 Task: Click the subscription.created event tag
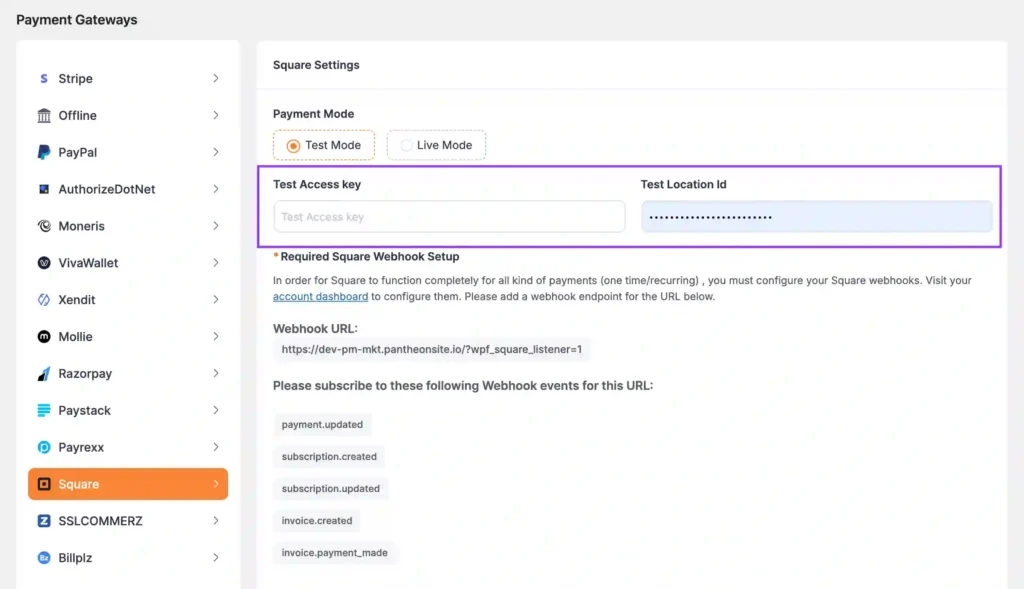tap(329, 456)
